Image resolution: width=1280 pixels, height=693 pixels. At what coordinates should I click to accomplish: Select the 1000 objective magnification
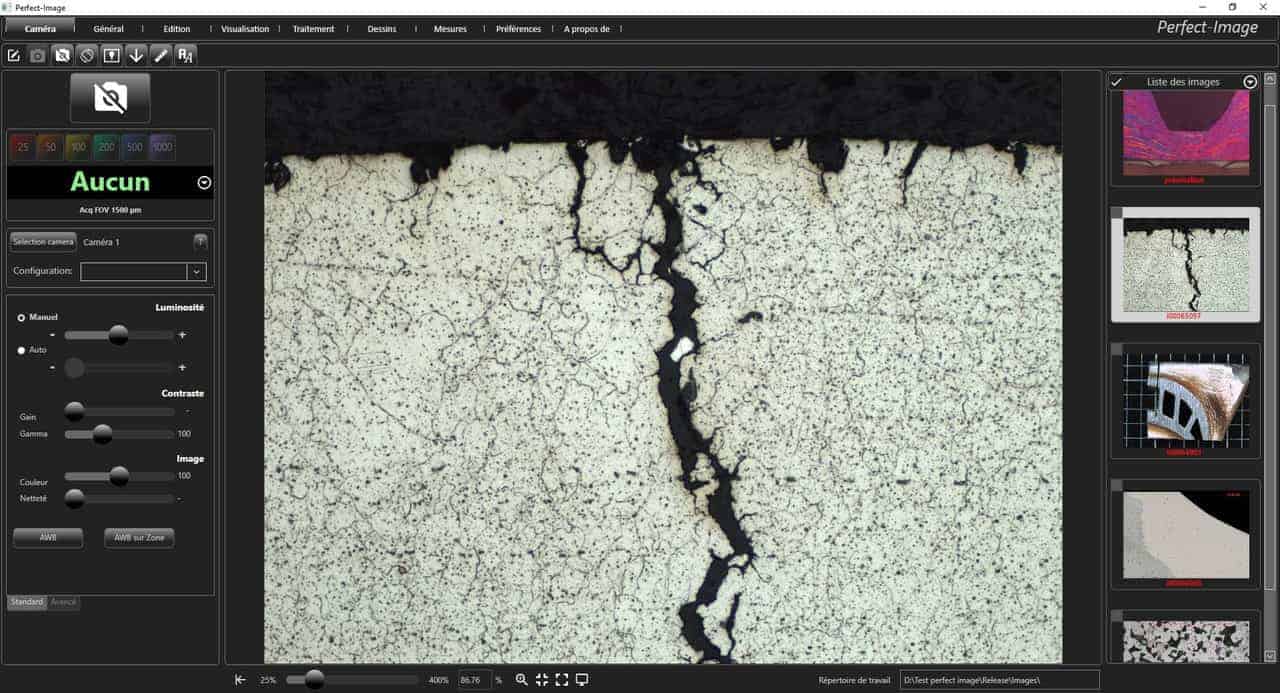coord(162,147)
